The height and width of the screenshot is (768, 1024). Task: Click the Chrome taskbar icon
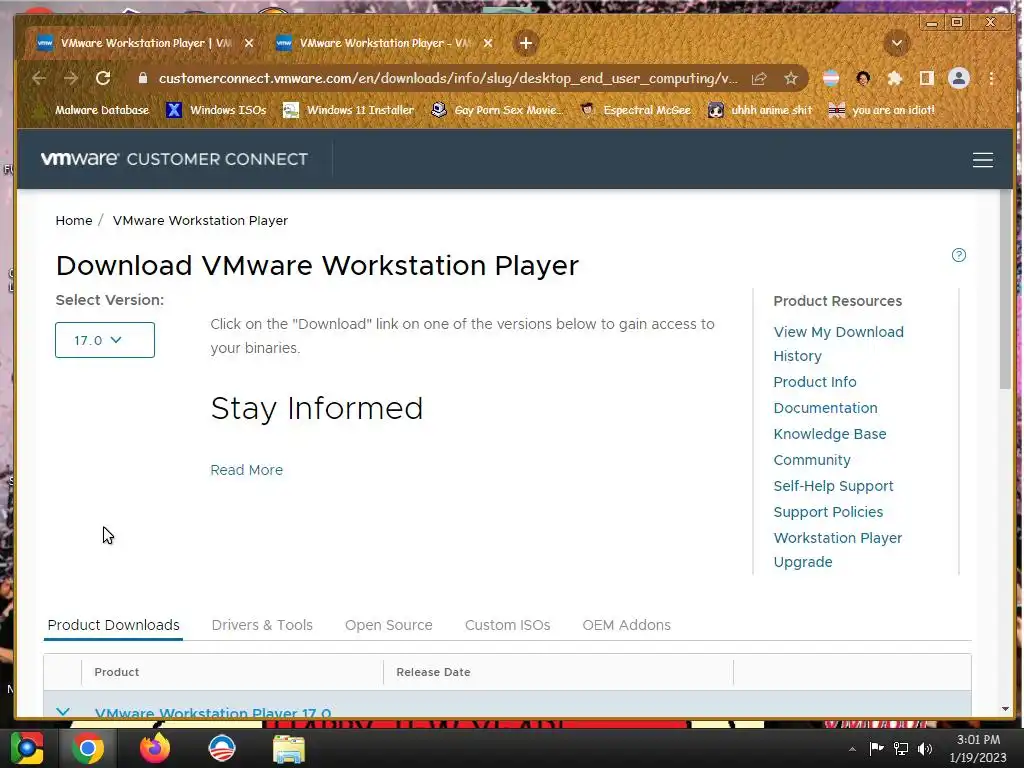coord(87,748)
